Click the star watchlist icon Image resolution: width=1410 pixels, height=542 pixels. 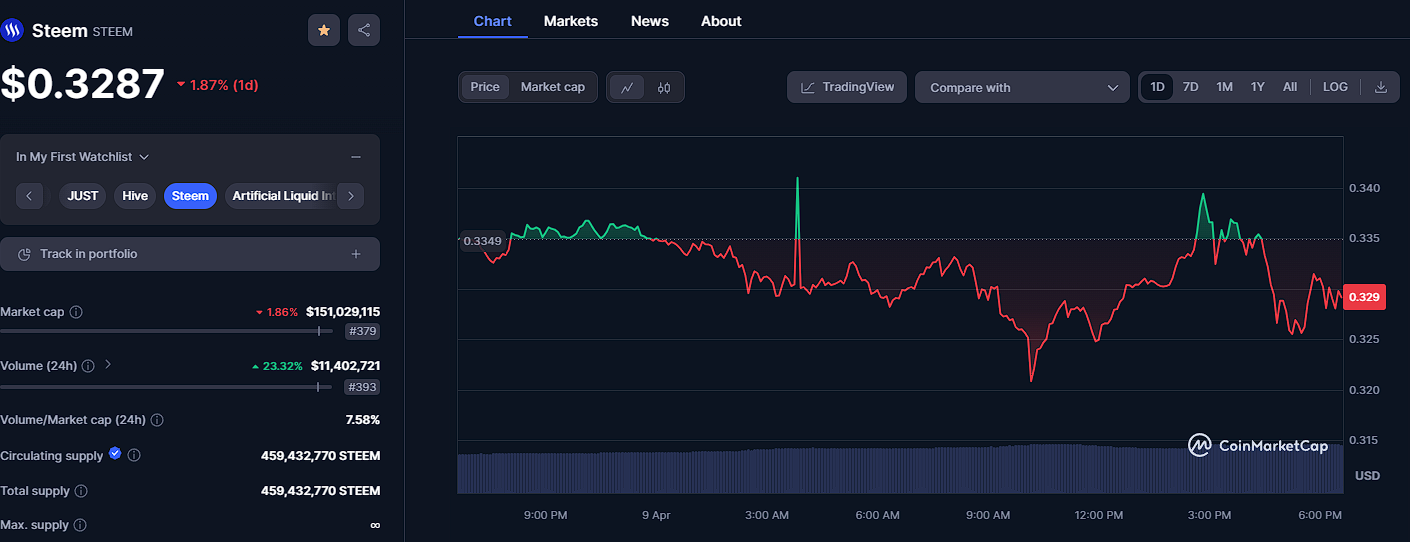(x=324, y=30)
